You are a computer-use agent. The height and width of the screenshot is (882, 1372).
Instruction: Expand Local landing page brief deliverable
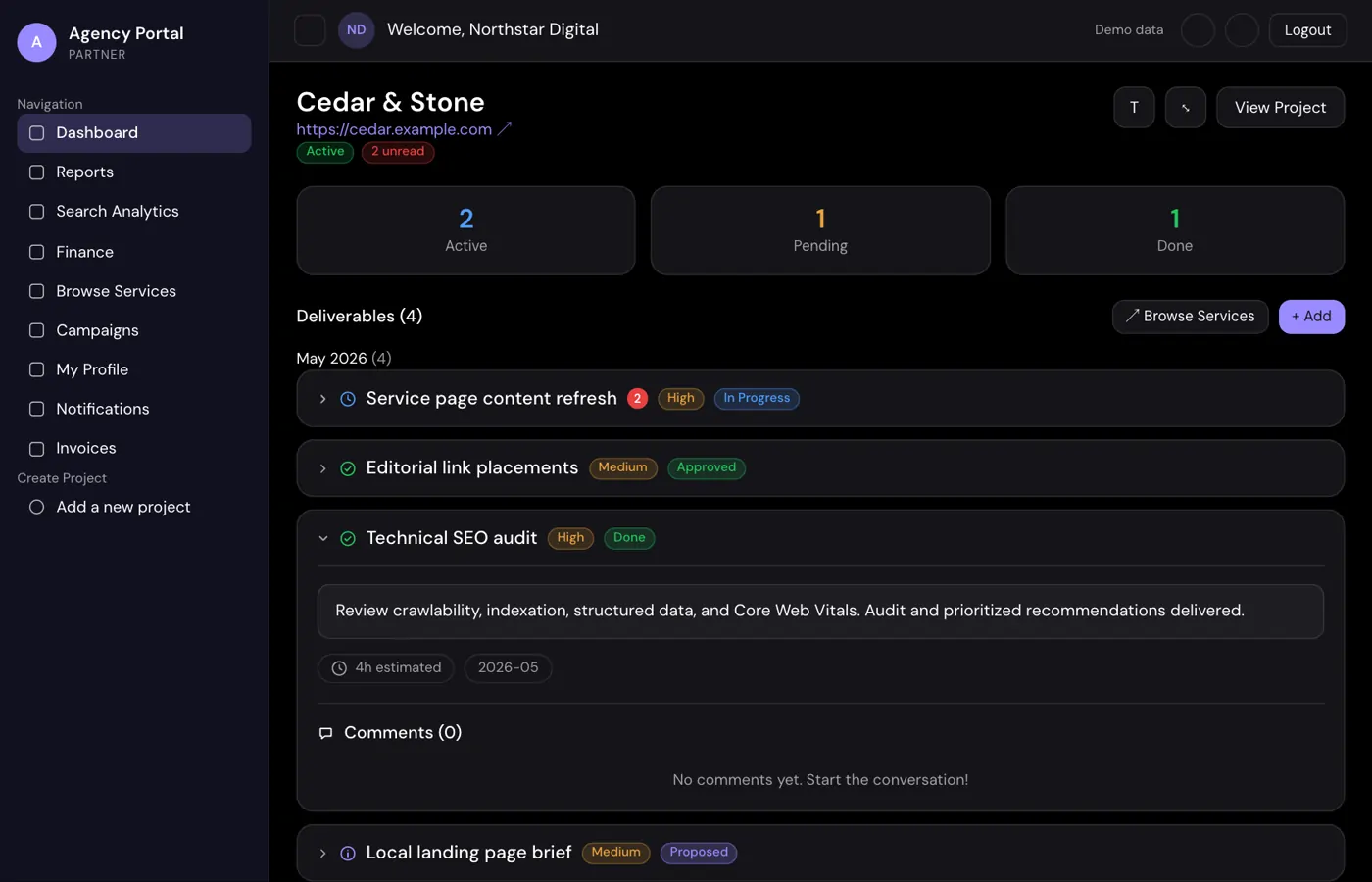(323, 854)
